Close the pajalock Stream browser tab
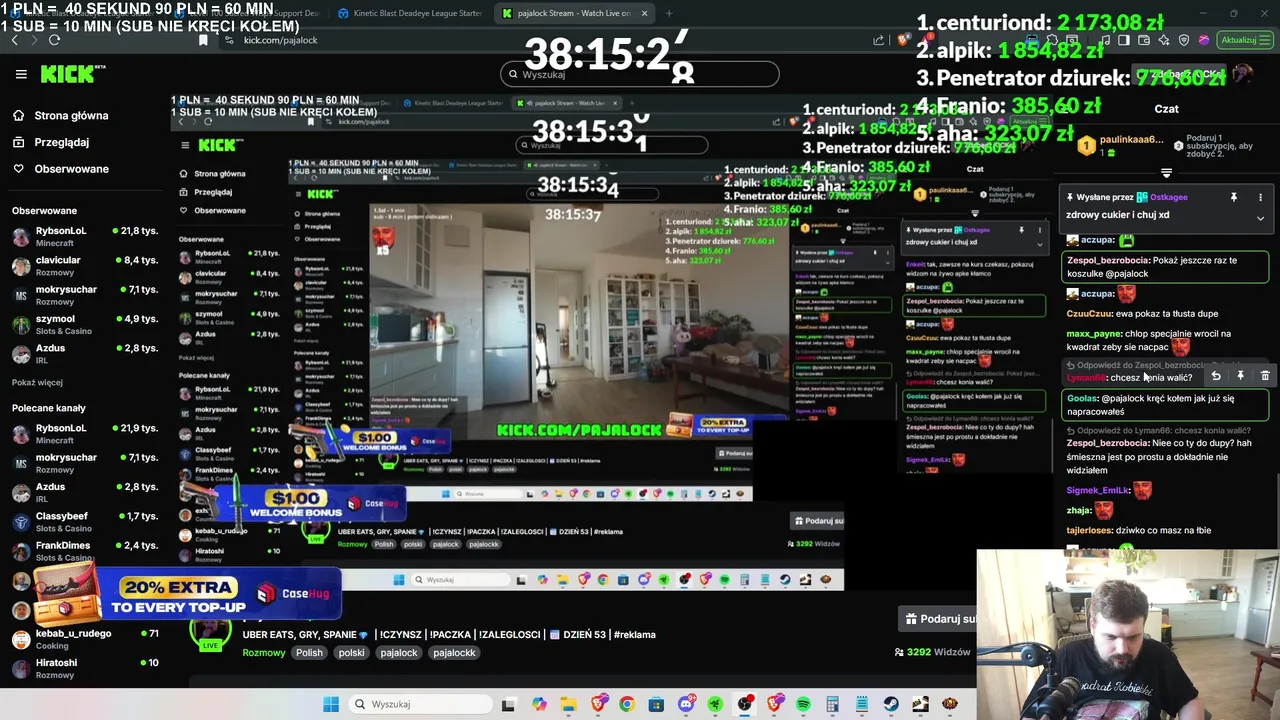The height and width of the screenshot is (720, 1280). pyautogui.click(x=644, y=13)
